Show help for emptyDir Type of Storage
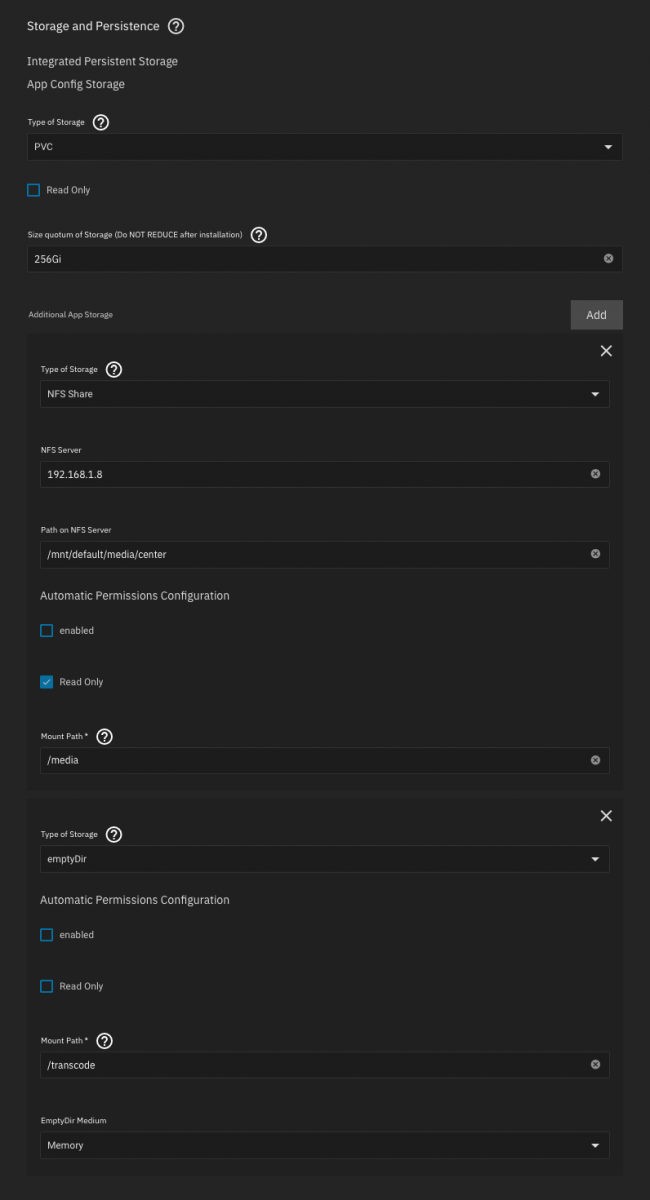The height and width of the screenshot is (1200, 650). [x=114, y=834]
